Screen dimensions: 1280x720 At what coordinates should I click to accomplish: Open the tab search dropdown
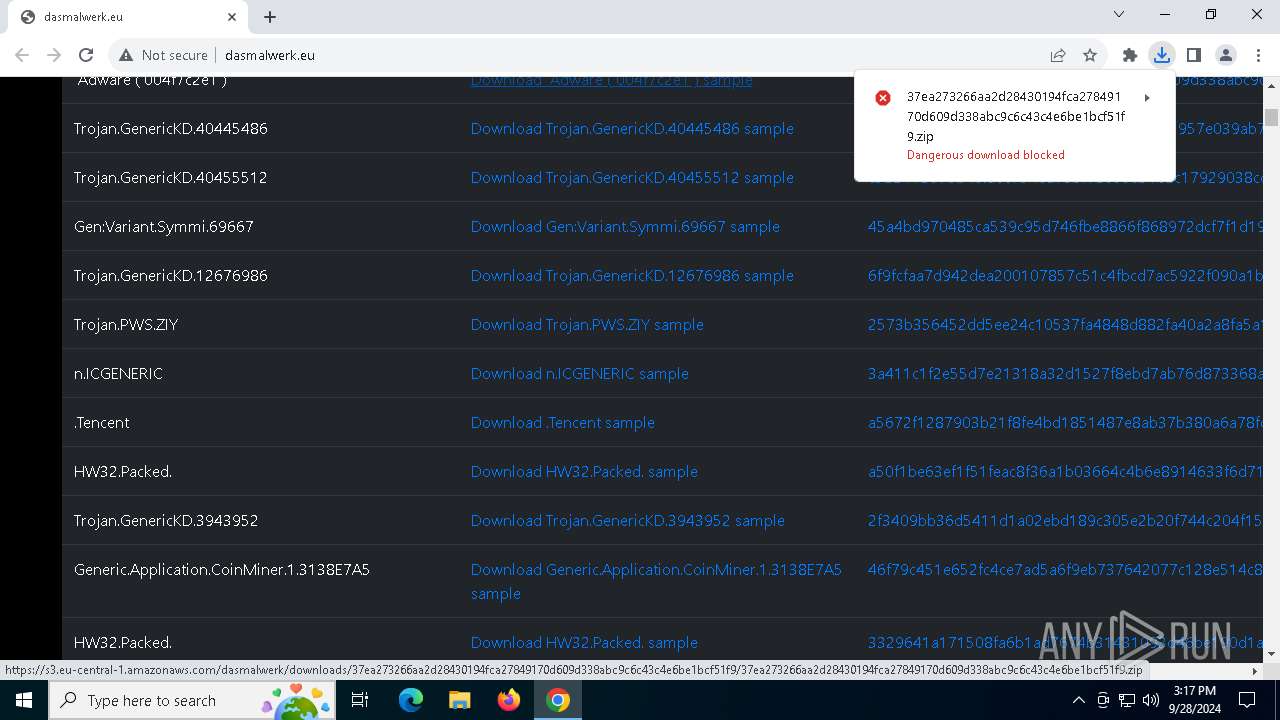coord(1119,14)
